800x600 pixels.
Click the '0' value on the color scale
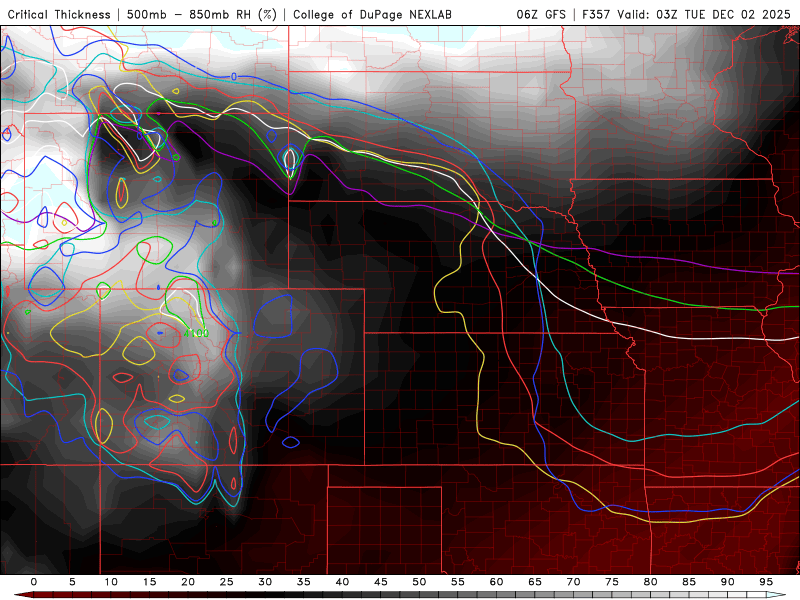(x=34, y=582)
